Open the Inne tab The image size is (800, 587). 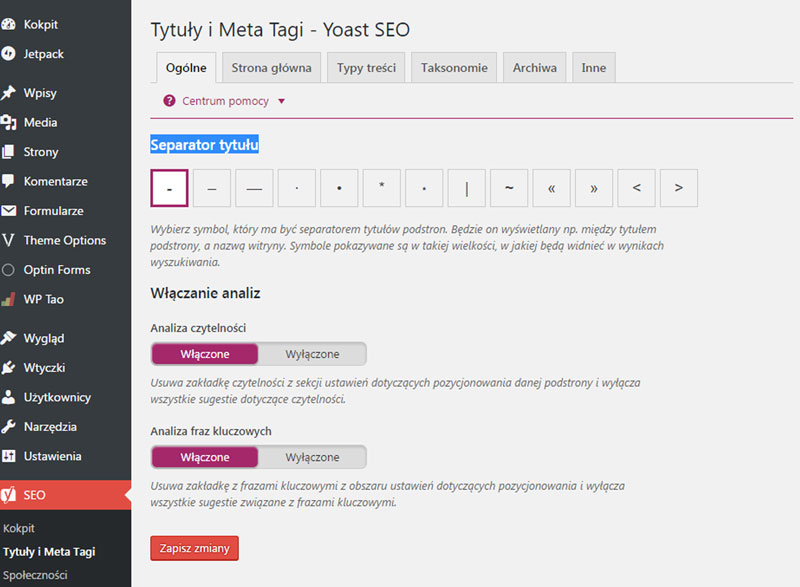coord(594,68)
